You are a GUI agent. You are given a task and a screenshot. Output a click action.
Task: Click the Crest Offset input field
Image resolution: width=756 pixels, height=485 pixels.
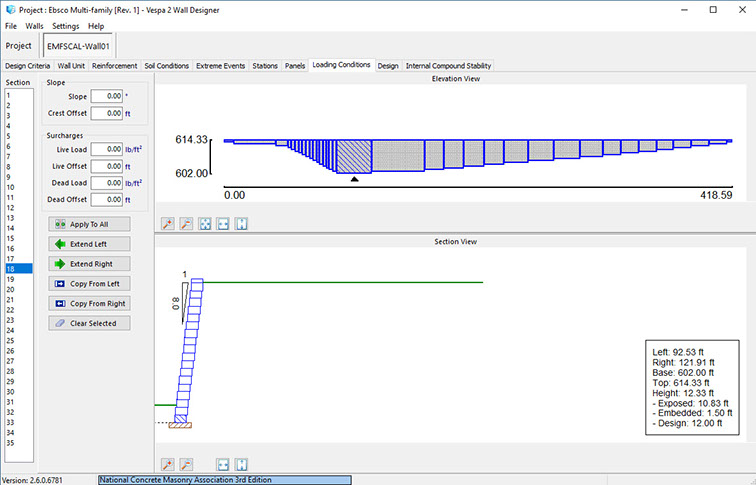tap(106, 114)
